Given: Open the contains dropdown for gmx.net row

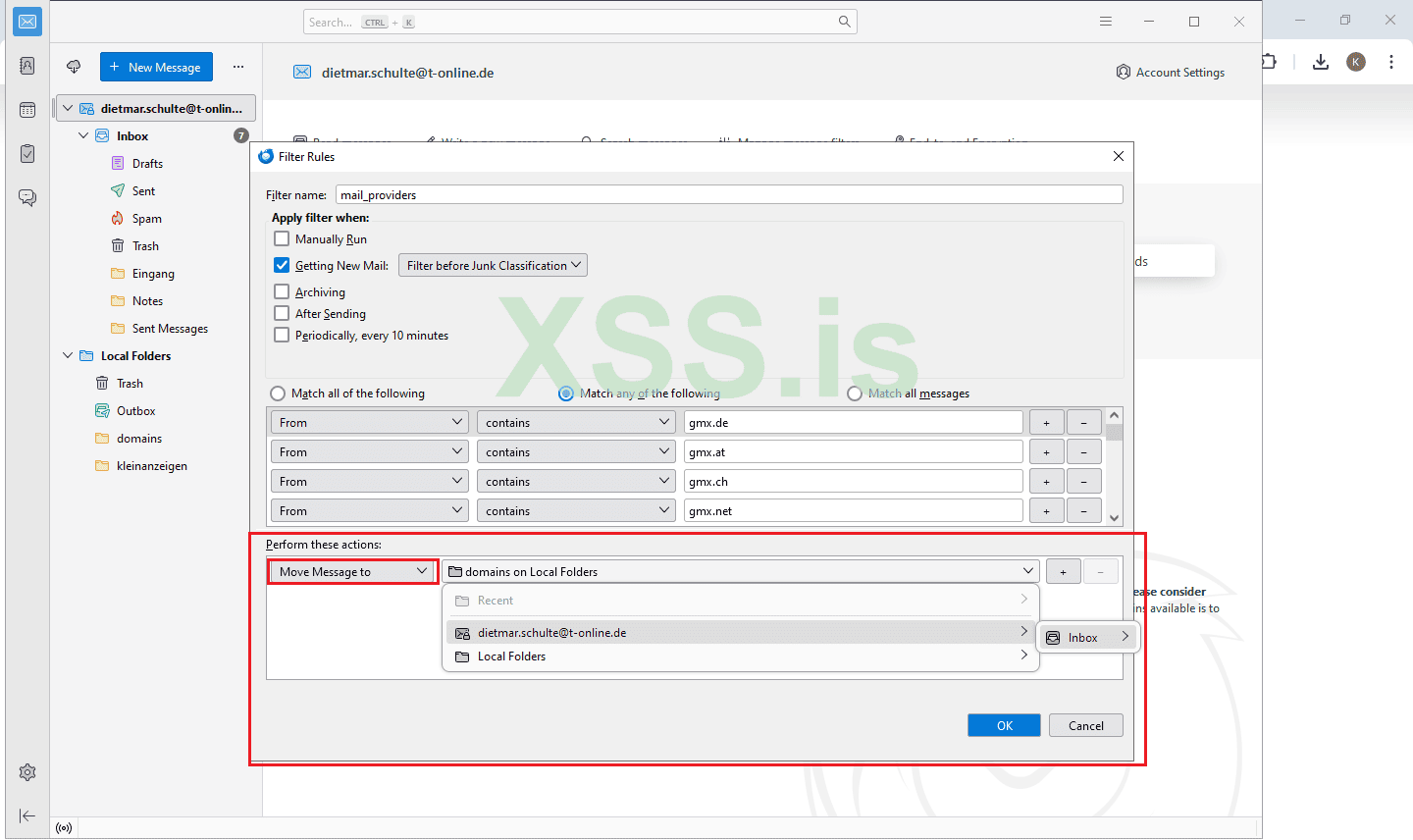Looking at the screenshot, I should (x=576, y=511).
